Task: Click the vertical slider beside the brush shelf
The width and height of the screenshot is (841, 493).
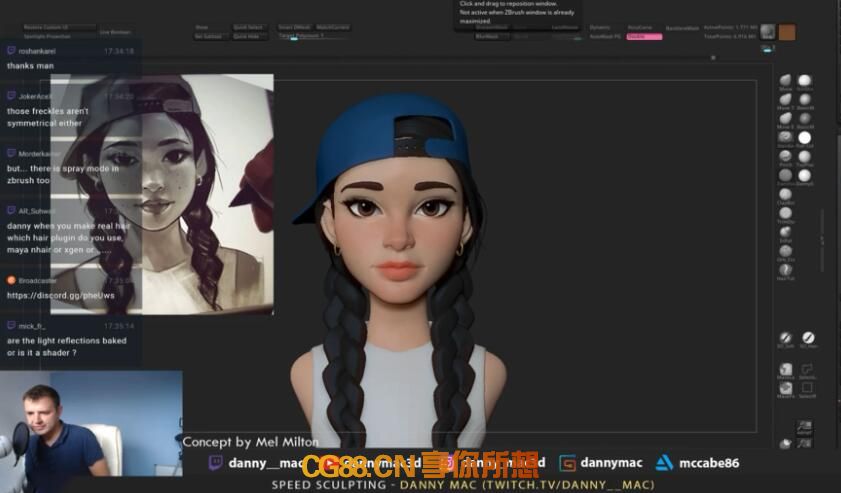Action: pos(822,240)
